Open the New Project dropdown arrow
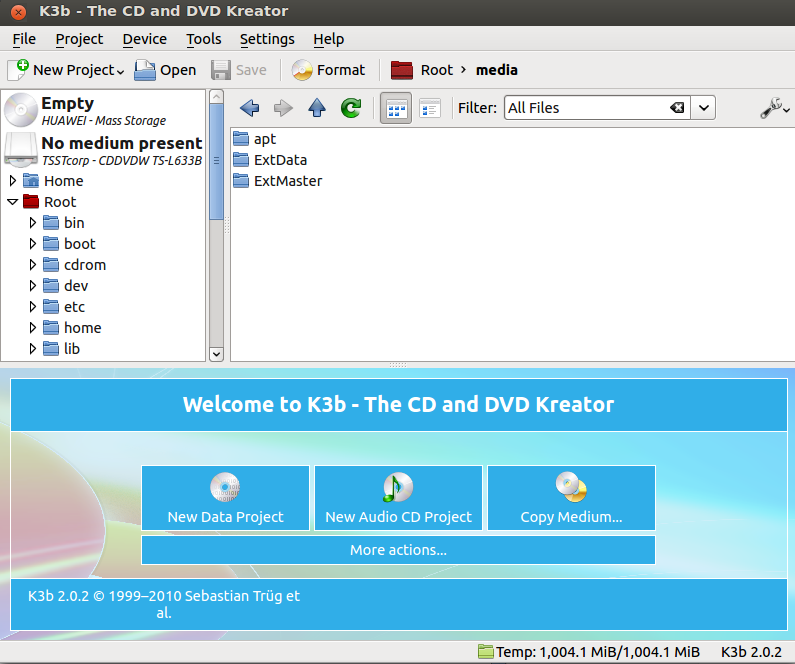 tap(120, 71)
